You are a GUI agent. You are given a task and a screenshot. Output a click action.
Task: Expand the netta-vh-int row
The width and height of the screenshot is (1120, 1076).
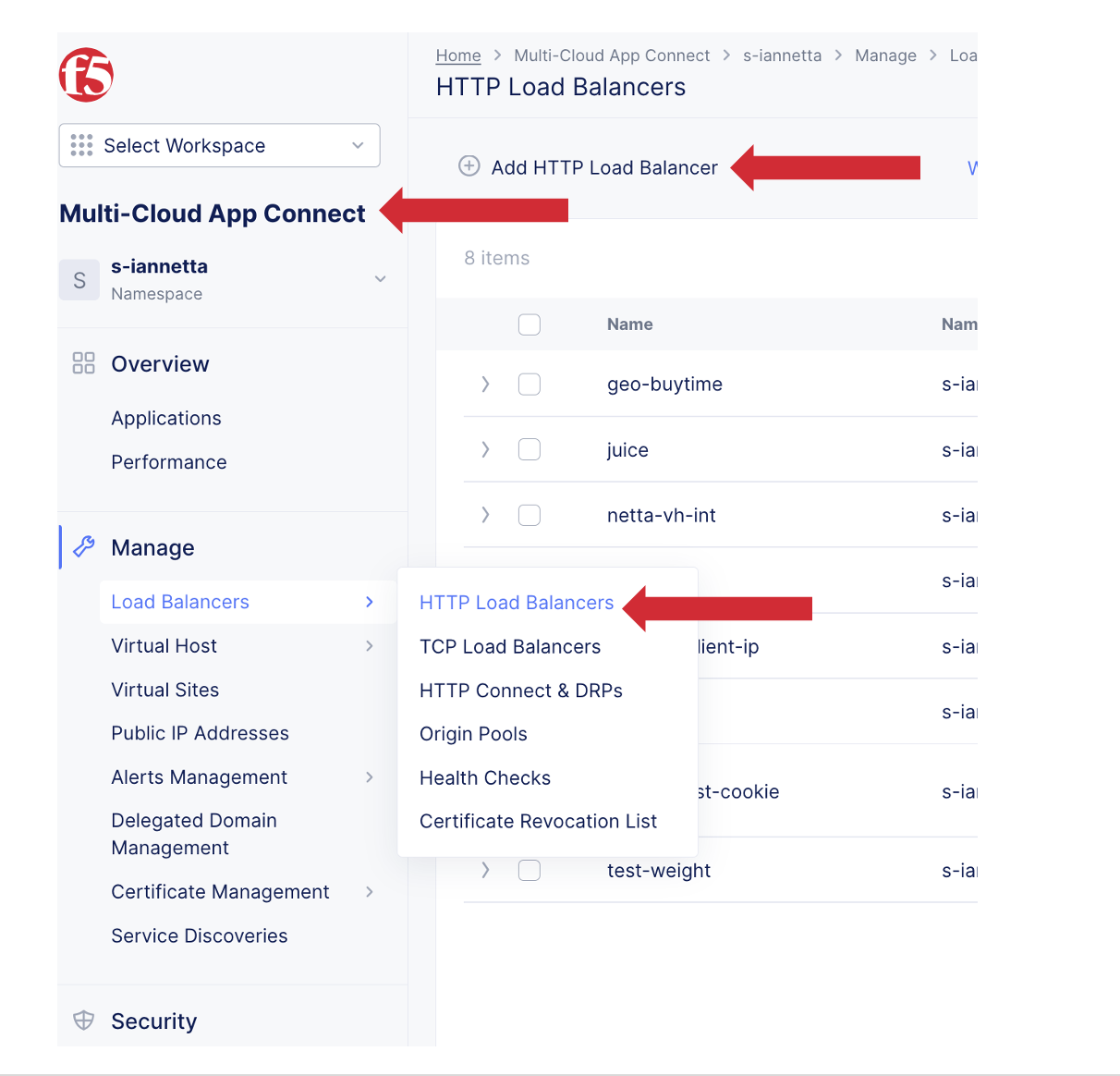pos(485,515)
